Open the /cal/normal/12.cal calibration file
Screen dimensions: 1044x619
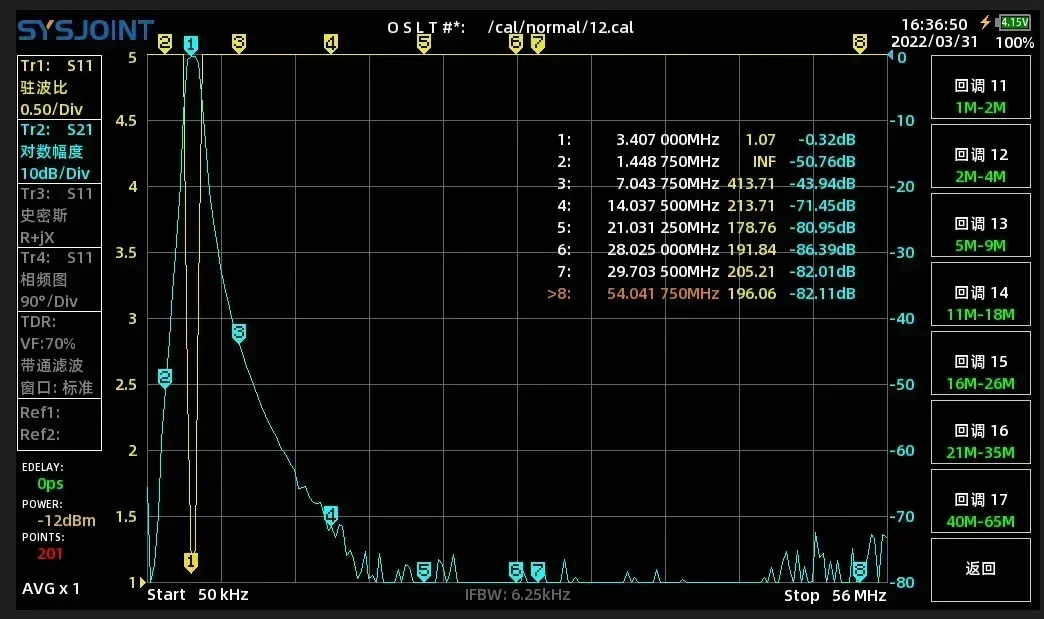(560, 27)
